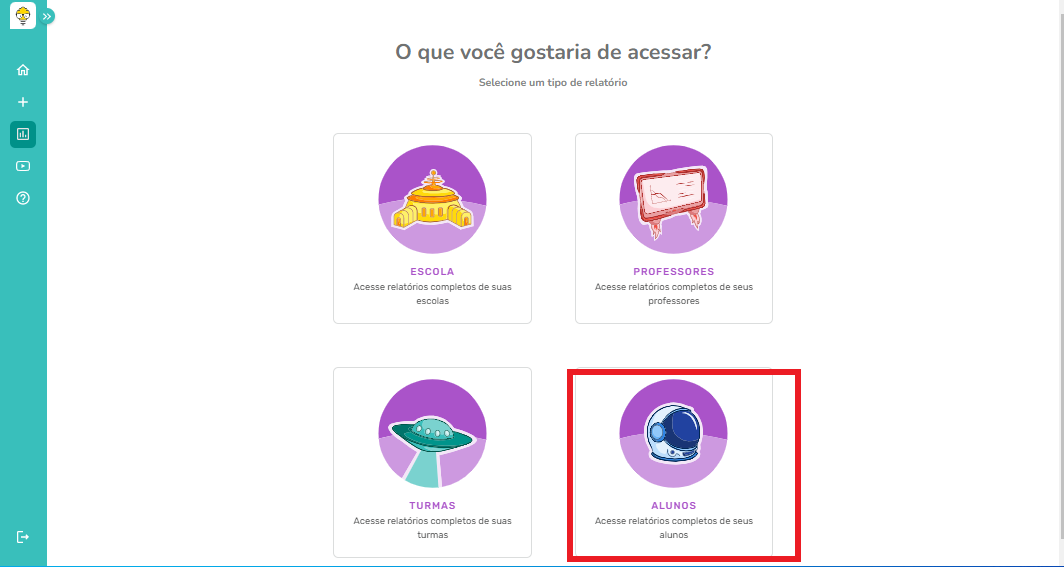Viewport: 1064px width, 567px height.
Task: Click the Alunos card description text
Action: coord(674,528)
